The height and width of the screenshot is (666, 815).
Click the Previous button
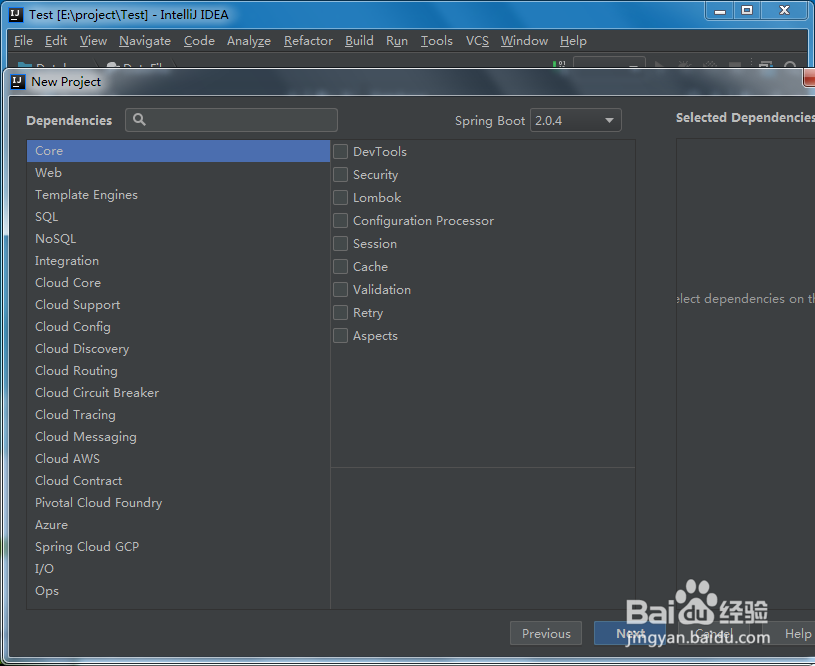coord(546,633)
